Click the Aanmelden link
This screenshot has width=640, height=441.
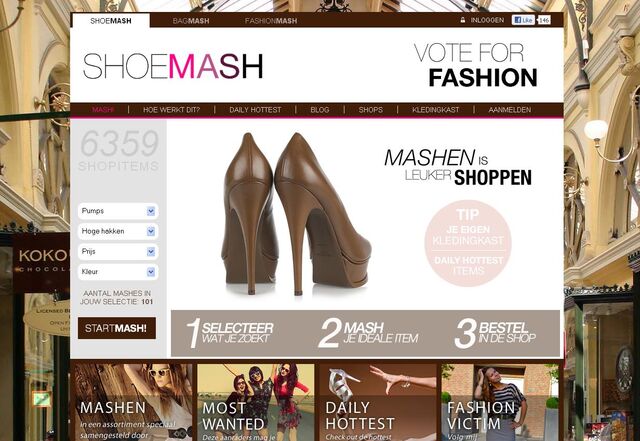tap(509, 110)
